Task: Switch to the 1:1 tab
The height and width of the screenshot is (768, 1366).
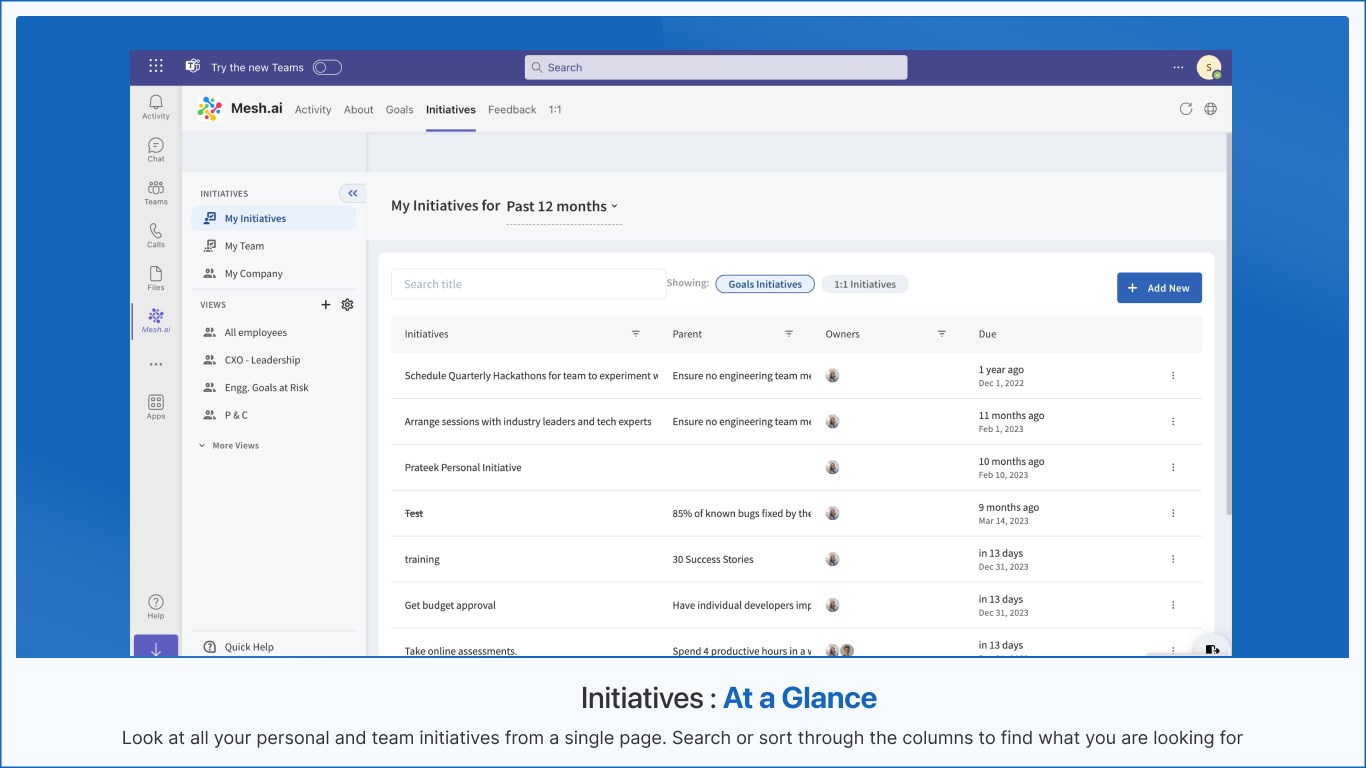Action: click(x=555, y=110)
